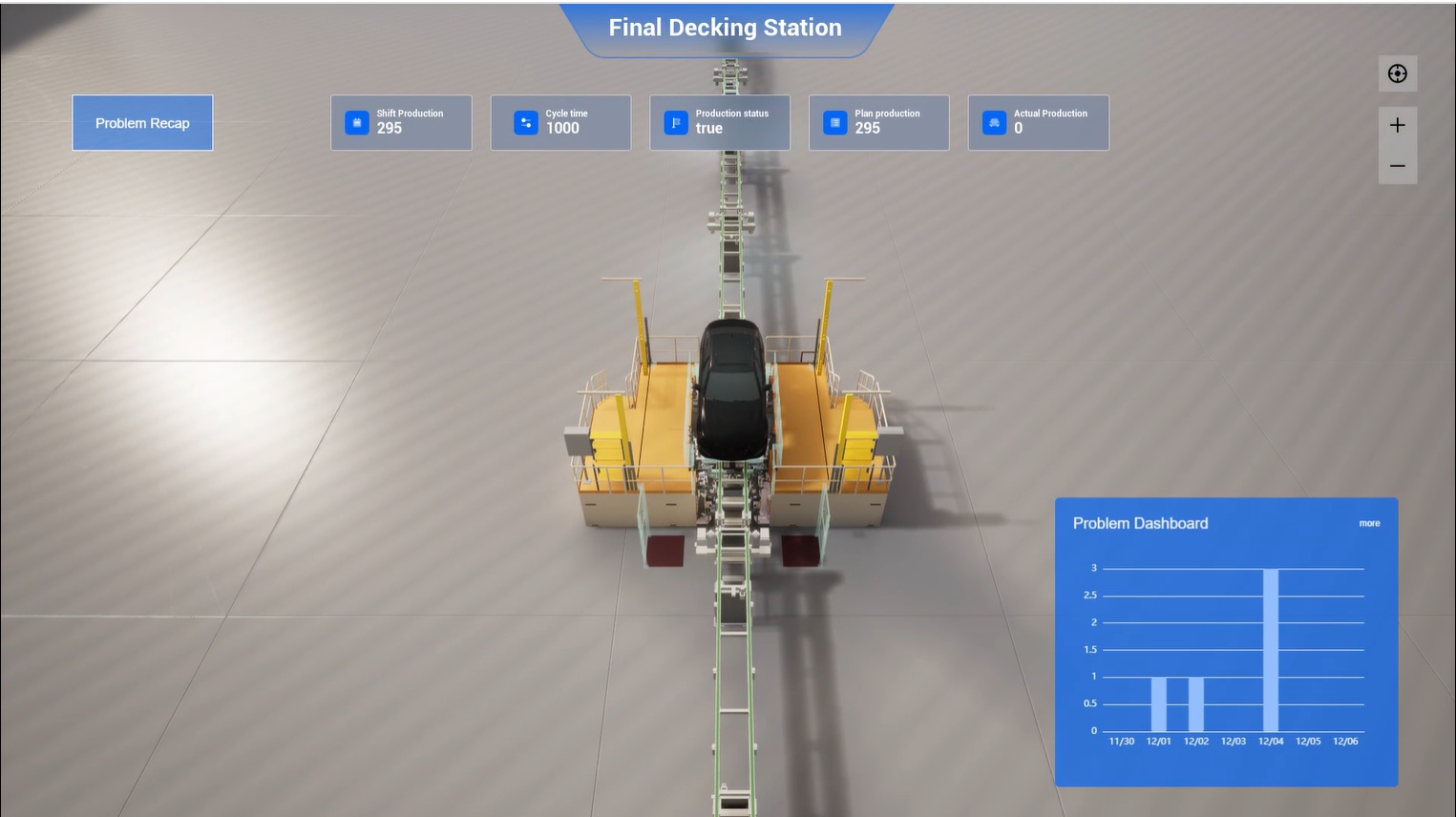Viewport: 1456px width, 817px height.
Task: Select the Production status value true
Action: (x=709, y=128)
